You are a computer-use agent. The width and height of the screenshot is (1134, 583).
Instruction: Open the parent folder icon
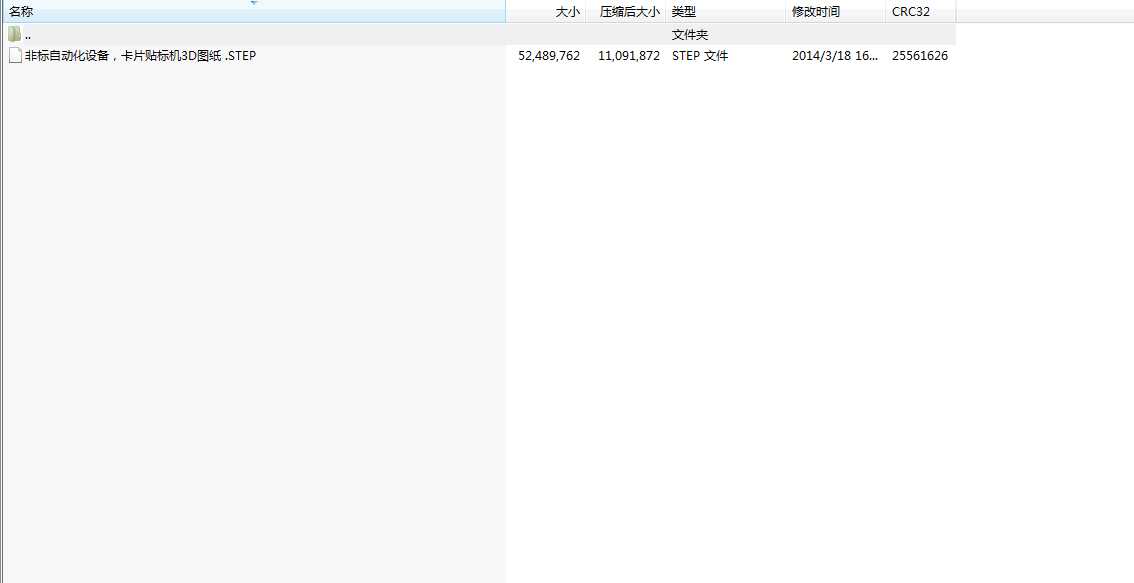pos(14,34)
